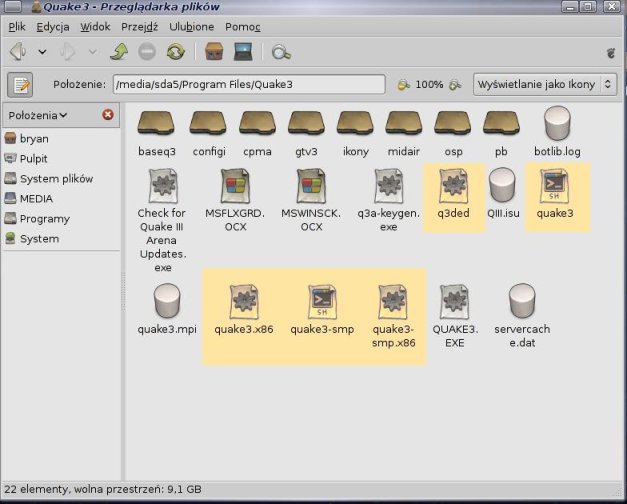Select Programy volume in the sidebar
This screenshot has width=627, height=504.
click(x=60, y=219)
